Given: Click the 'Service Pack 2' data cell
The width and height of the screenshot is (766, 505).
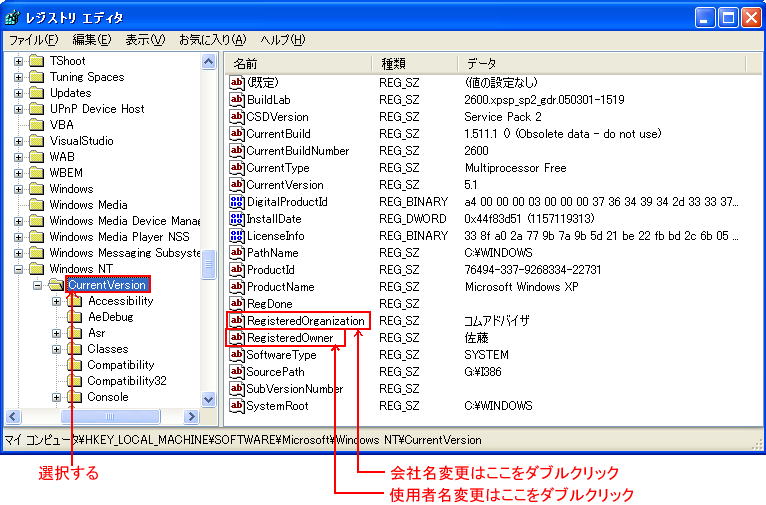Looking at the screenshot, I should (x=503, y=117).
